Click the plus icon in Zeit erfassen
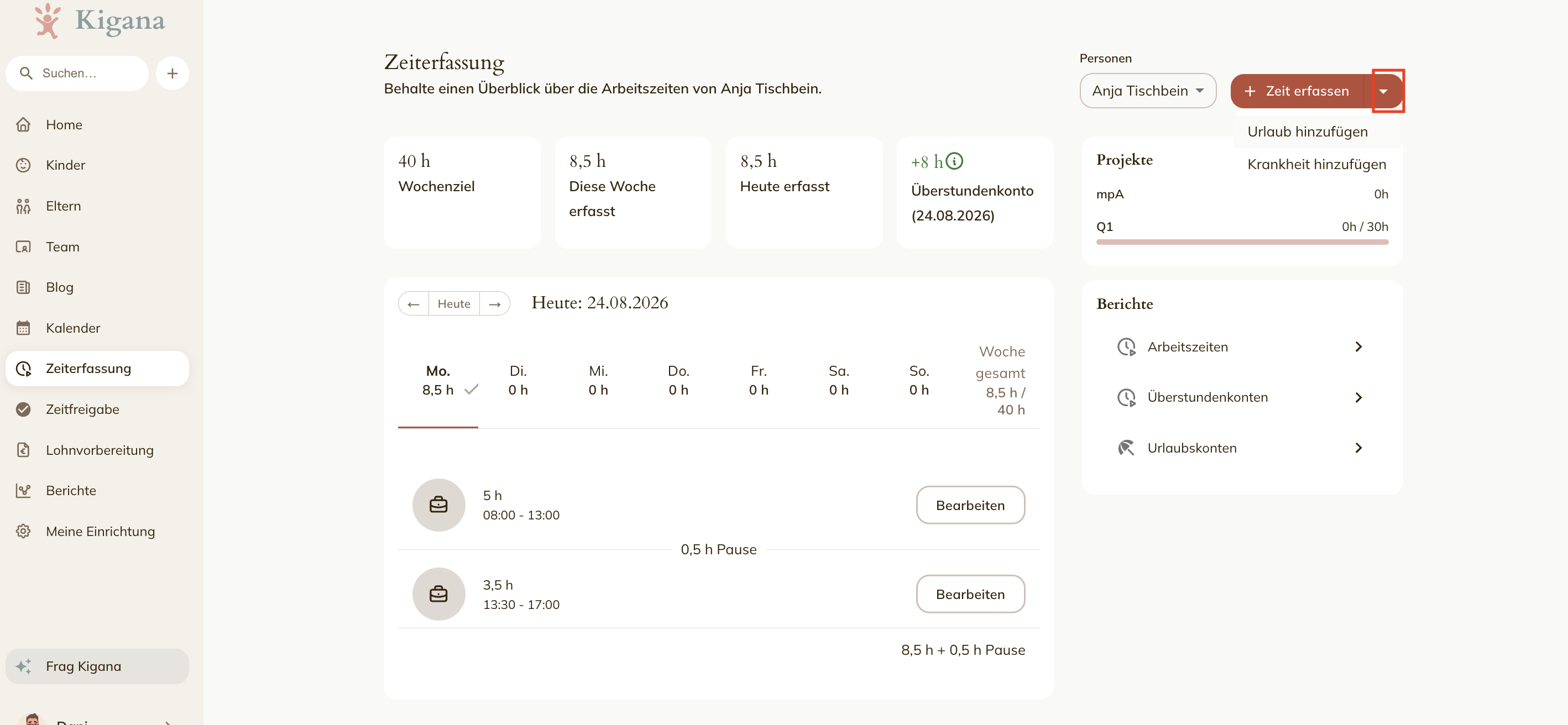This screenshot has width=1568, height=725. click(1250, 91)
